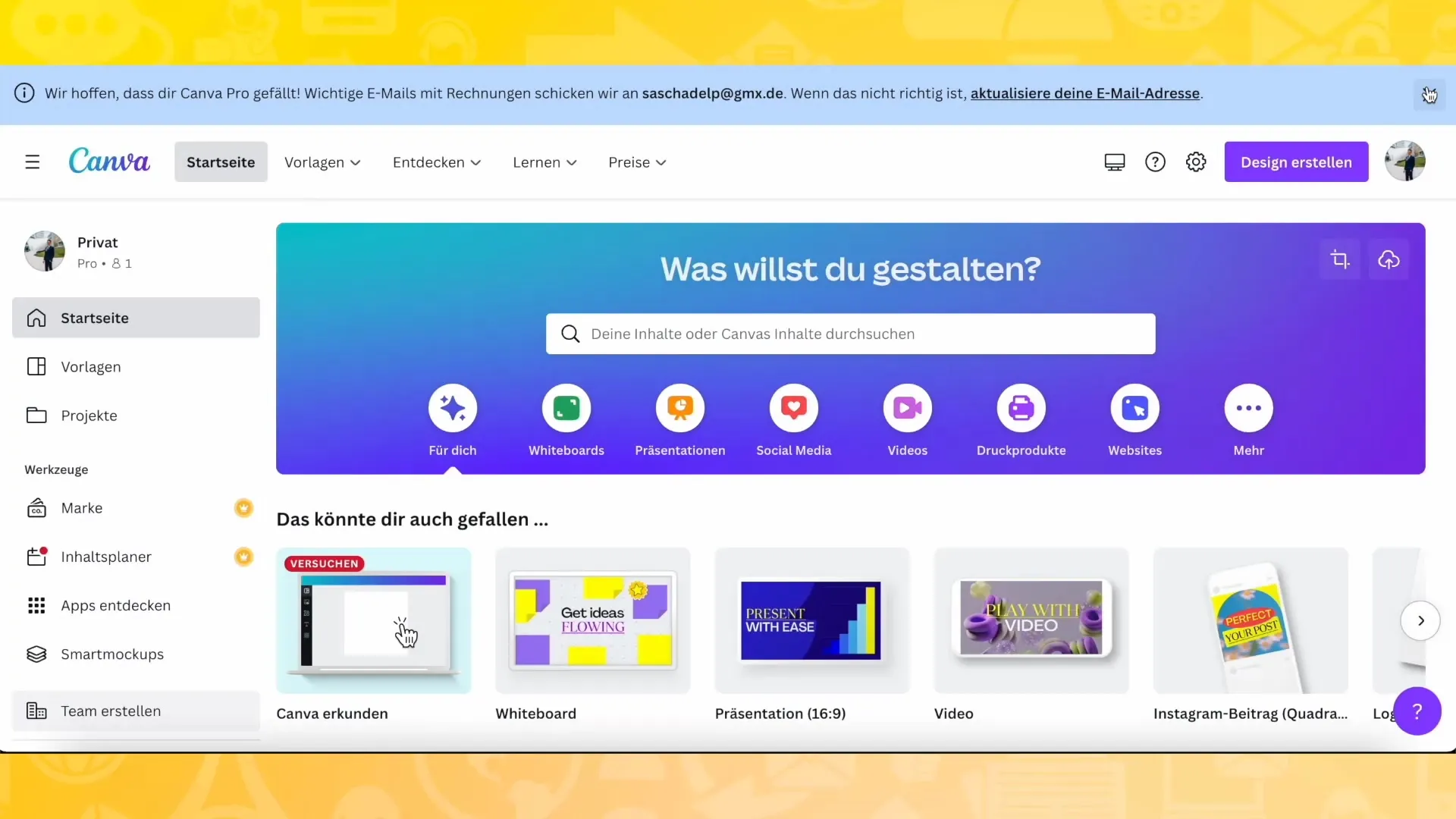The width and height of the screenshot is (1456, 819).
Task: Expand the Entdecken dropdown menu
Action: coord(437,161)
